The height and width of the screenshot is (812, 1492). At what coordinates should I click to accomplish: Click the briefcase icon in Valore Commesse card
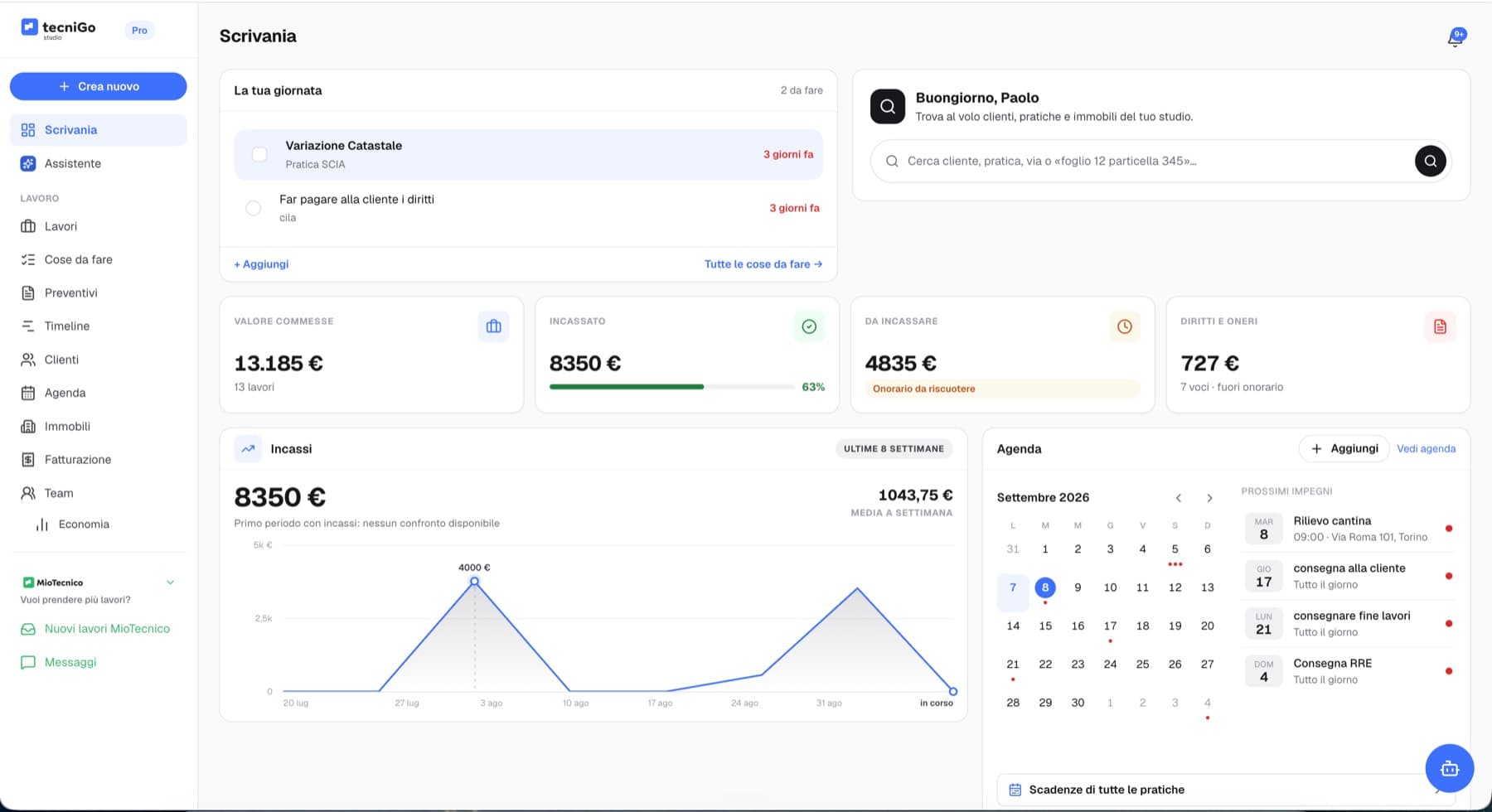(494, 326)
